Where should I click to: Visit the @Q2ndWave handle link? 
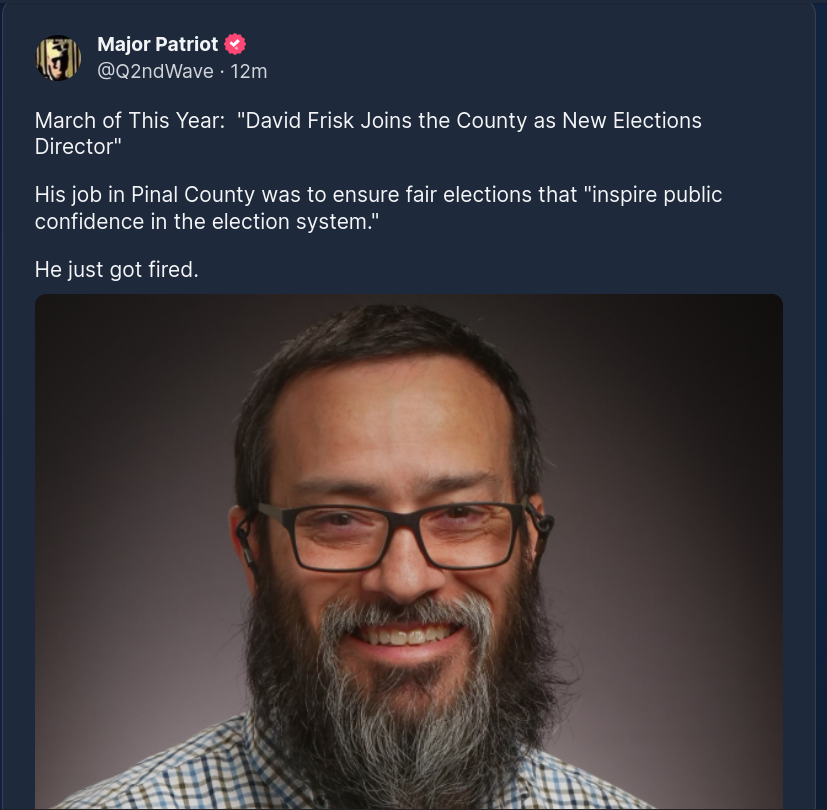156,71
